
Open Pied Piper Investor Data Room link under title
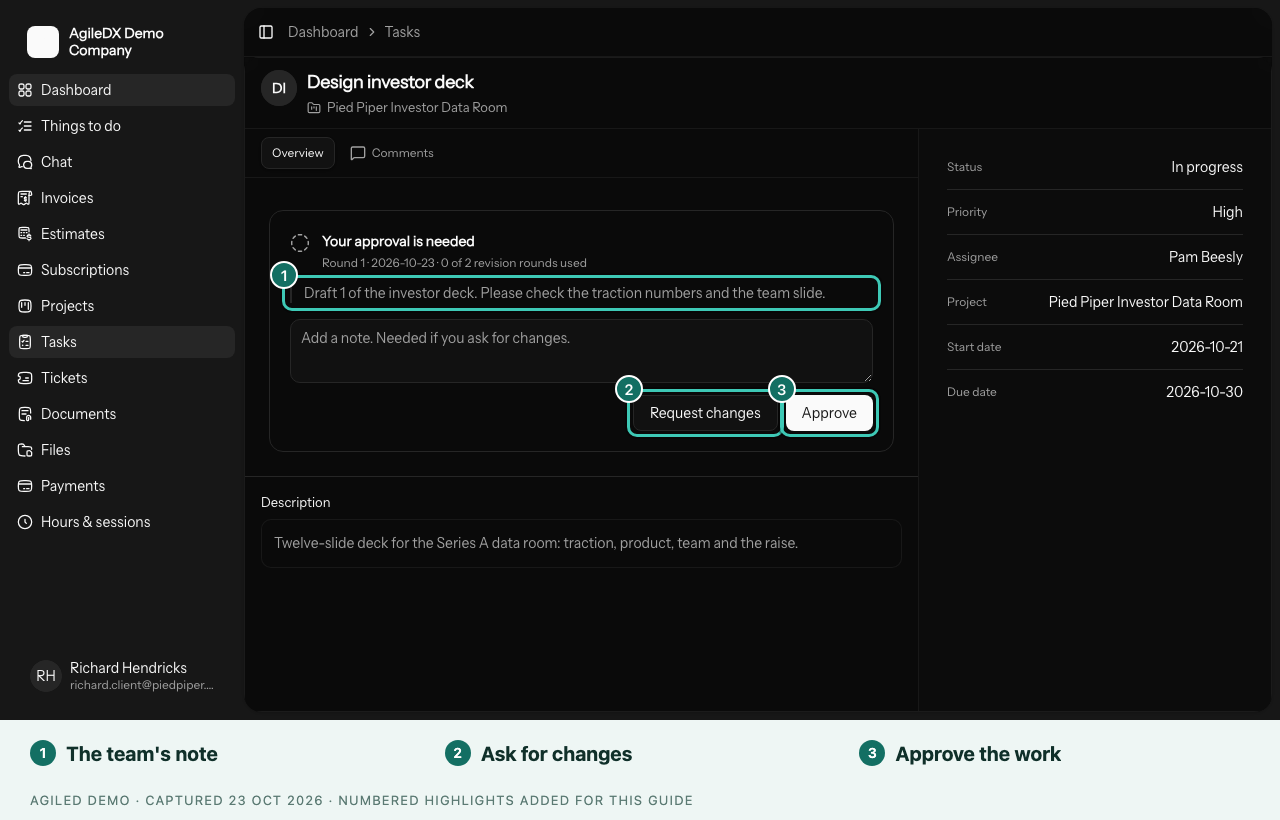pyautogui.click(x=417, y=108)
